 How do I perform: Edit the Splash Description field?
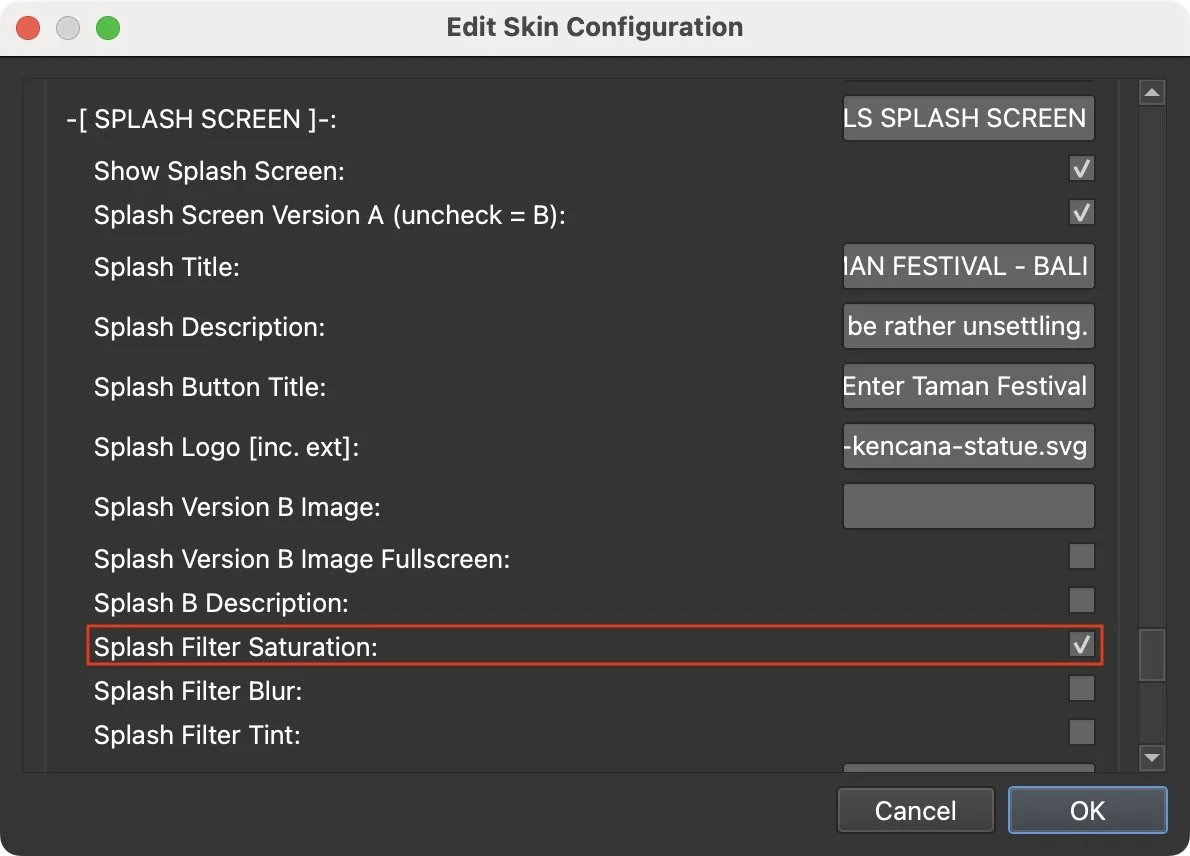coord(967,326)
